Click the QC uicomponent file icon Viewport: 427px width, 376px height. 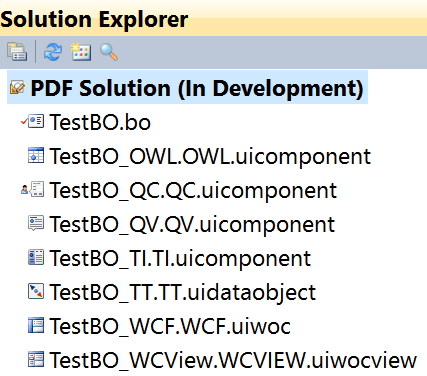pyautogui.click(x=36, y=189)
